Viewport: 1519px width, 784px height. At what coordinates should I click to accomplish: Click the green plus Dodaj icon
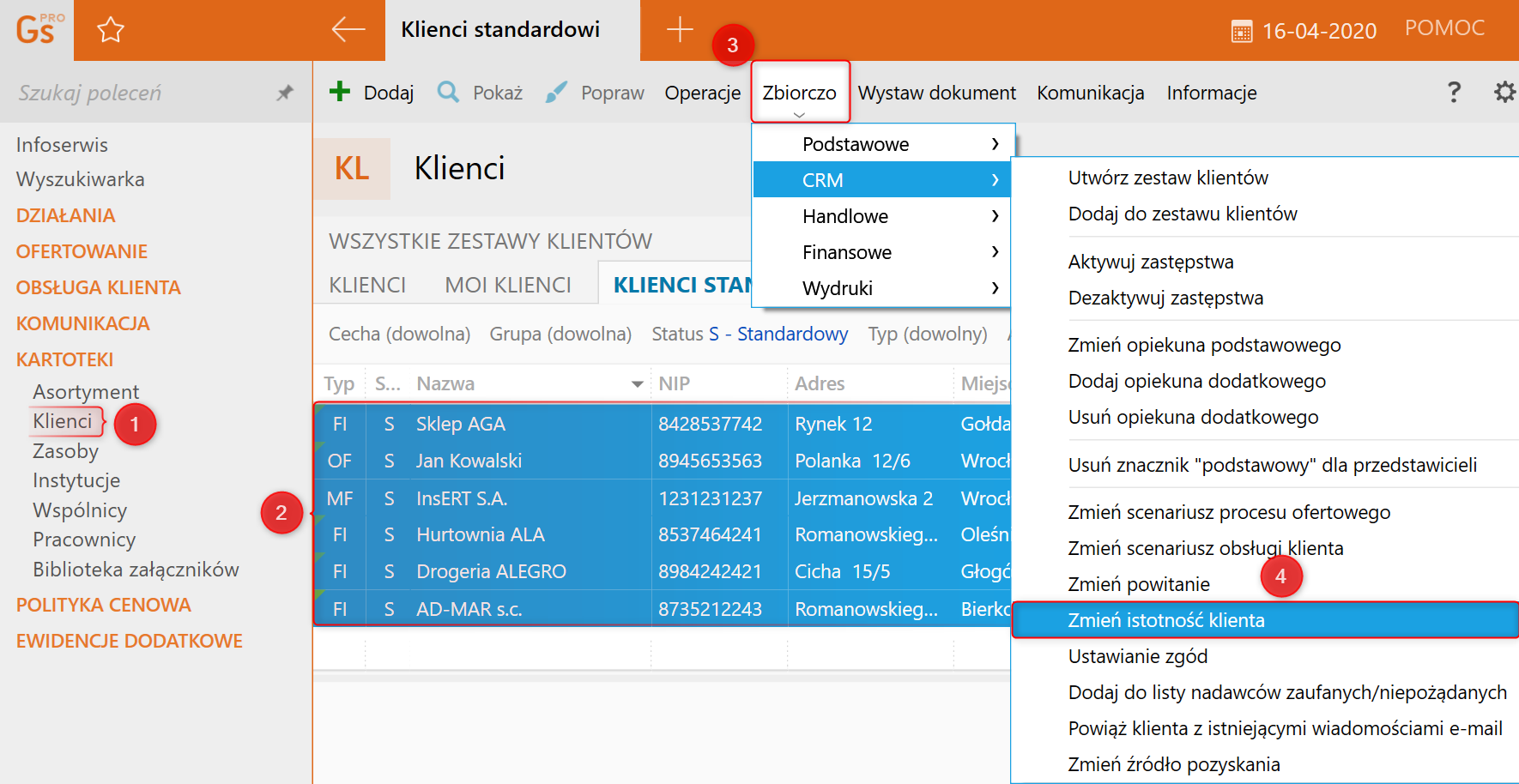340,91
